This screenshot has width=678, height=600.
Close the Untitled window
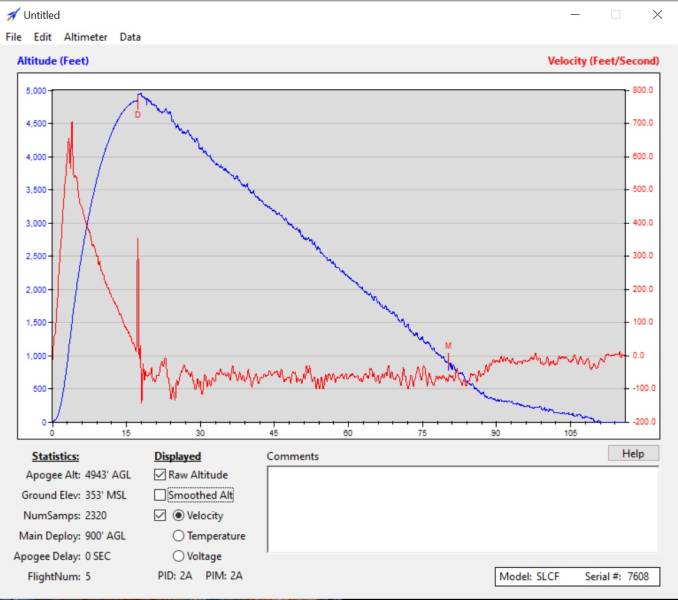[656, 15]
